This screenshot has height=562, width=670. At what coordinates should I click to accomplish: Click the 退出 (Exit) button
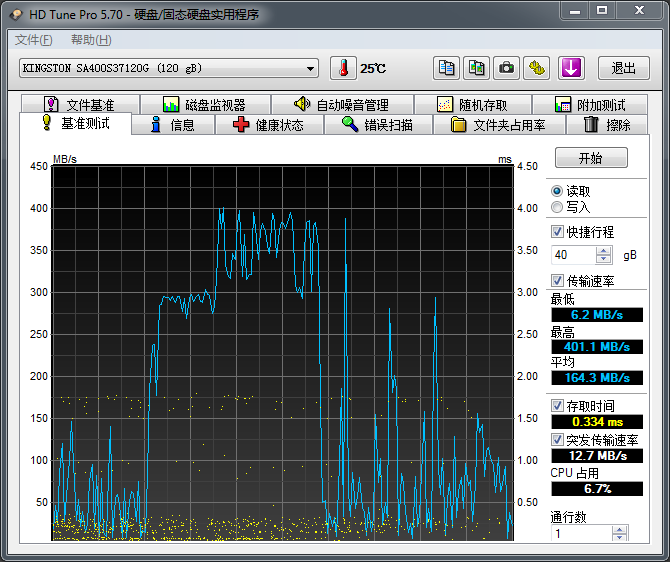click(x=623, y=68)
